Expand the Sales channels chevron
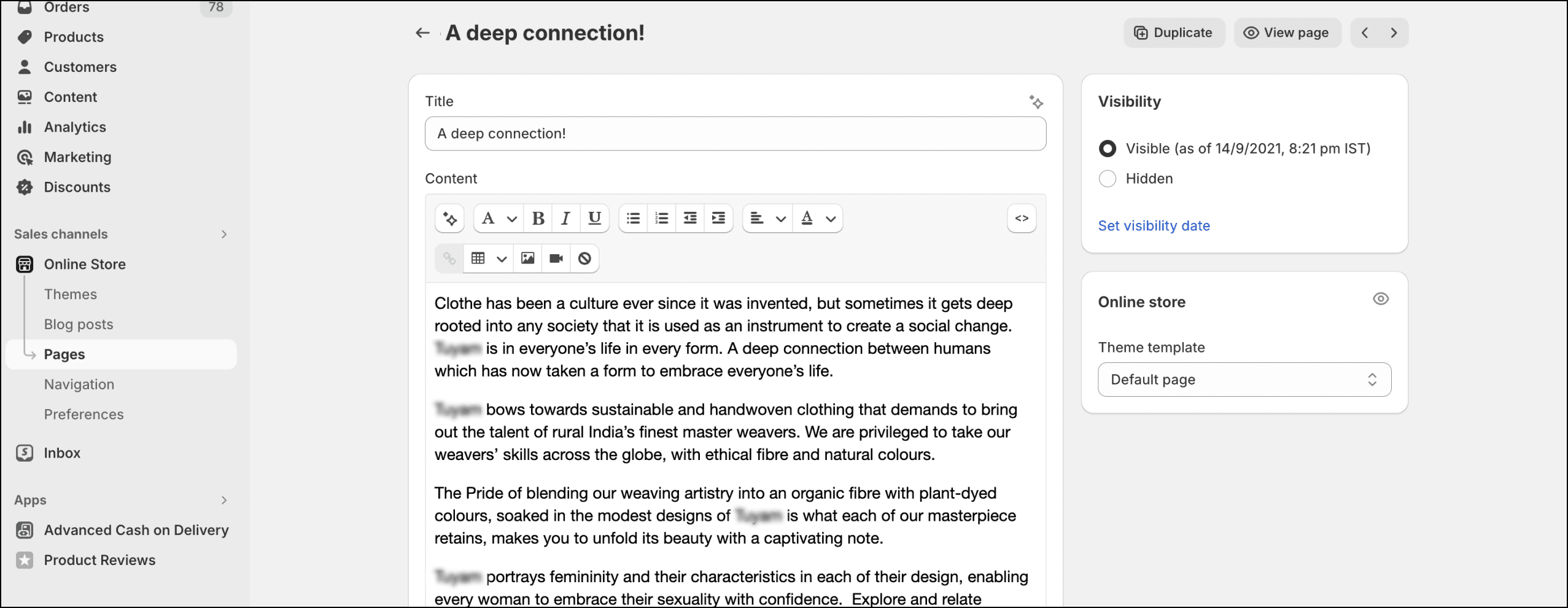1568x608 pixels. (x=224, y=234)
